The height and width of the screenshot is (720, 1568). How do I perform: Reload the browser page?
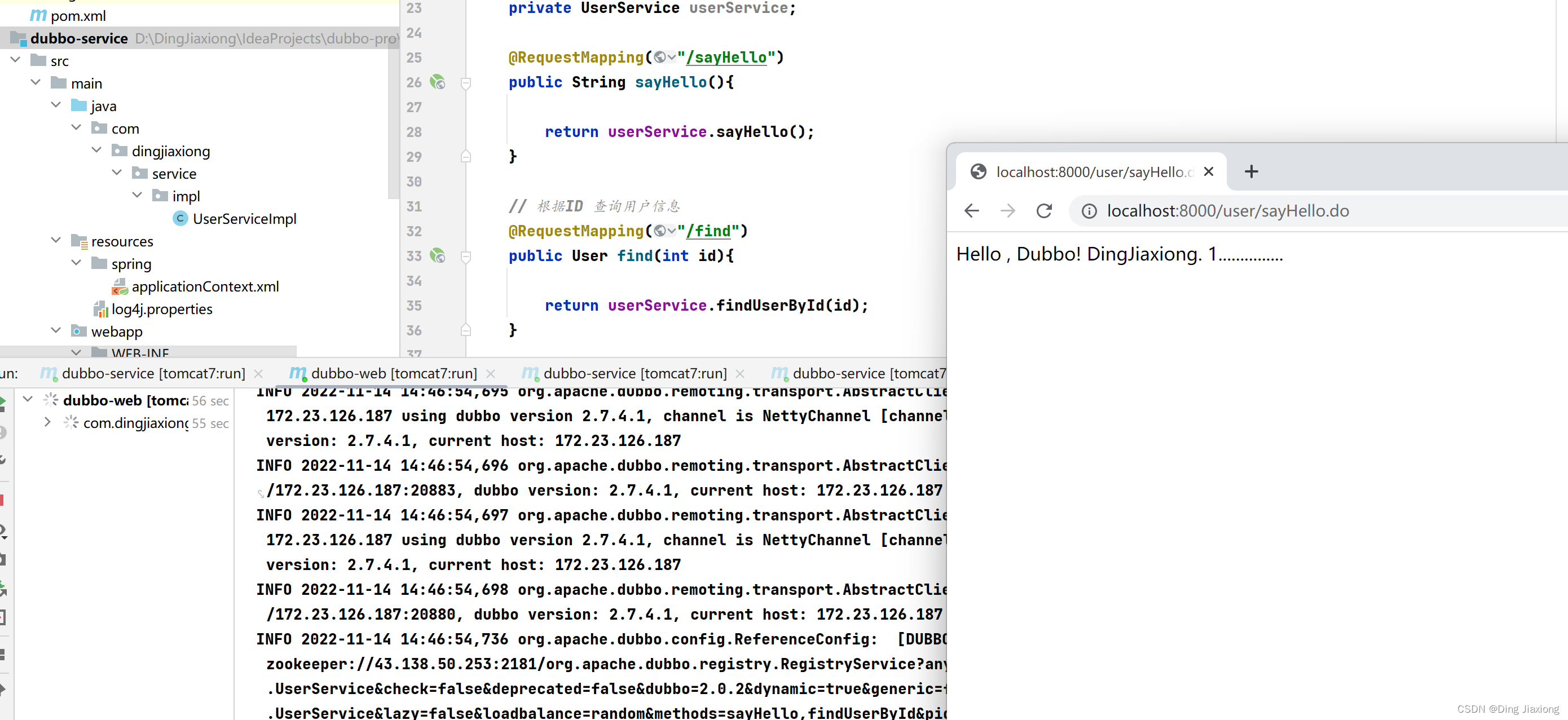[x=1044, y=211]
